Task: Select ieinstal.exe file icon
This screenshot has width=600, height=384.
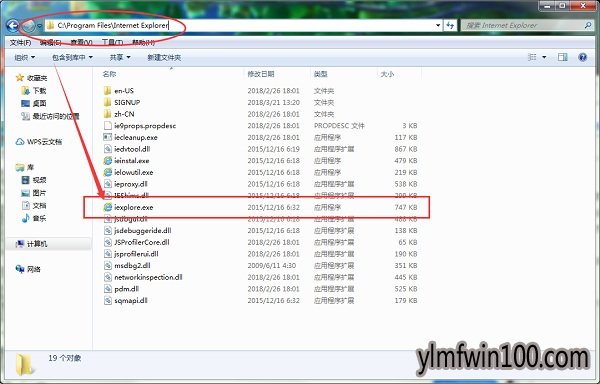Action: pyautogui.click(x=108, y=161)
